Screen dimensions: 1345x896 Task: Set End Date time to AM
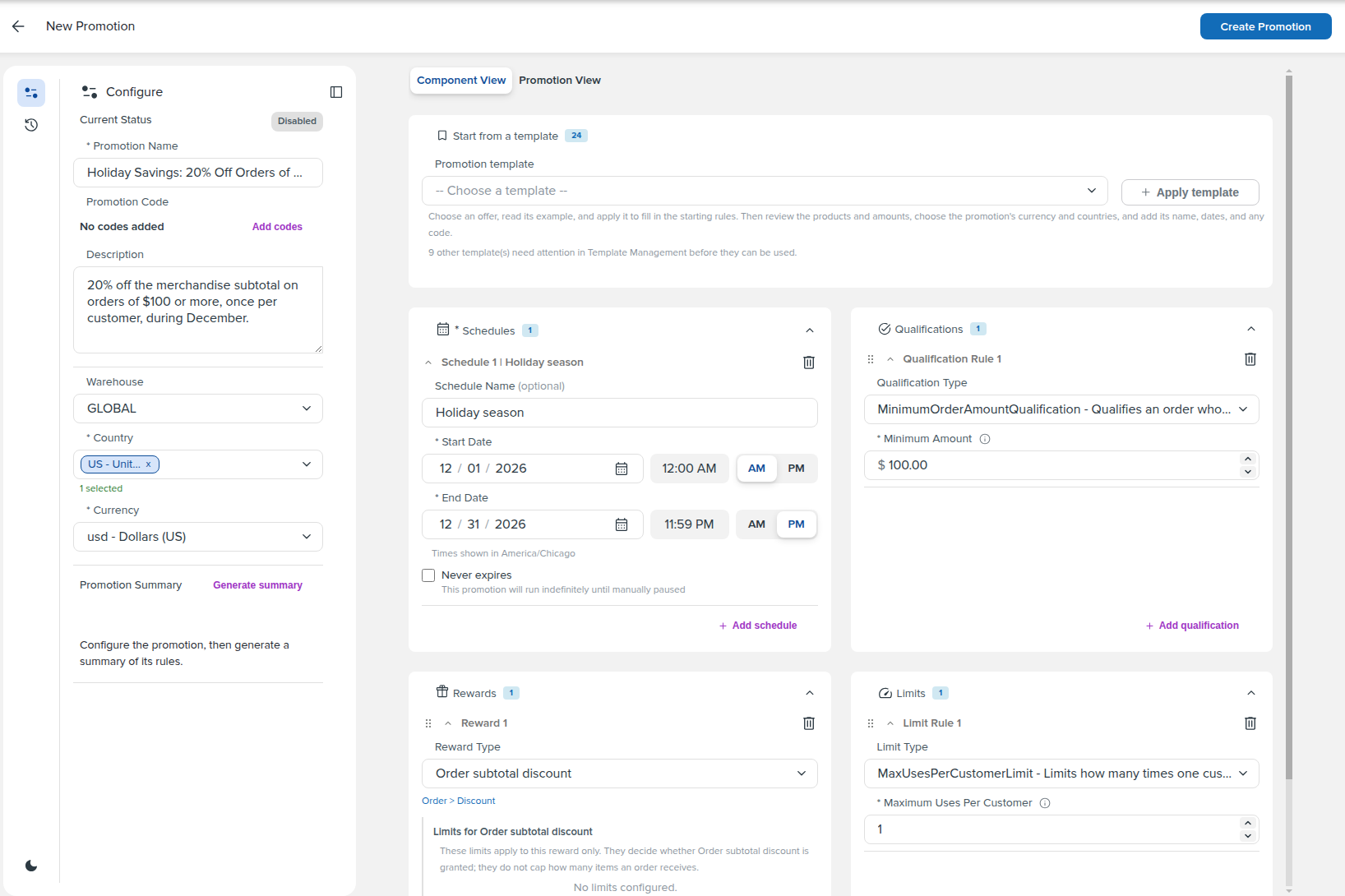[757, 524]
